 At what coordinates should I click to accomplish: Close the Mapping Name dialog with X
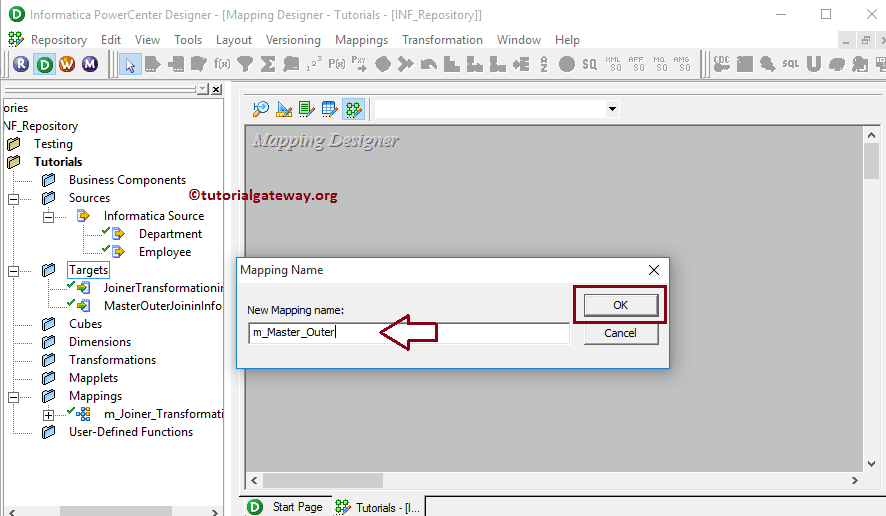(x=654, y=270)
